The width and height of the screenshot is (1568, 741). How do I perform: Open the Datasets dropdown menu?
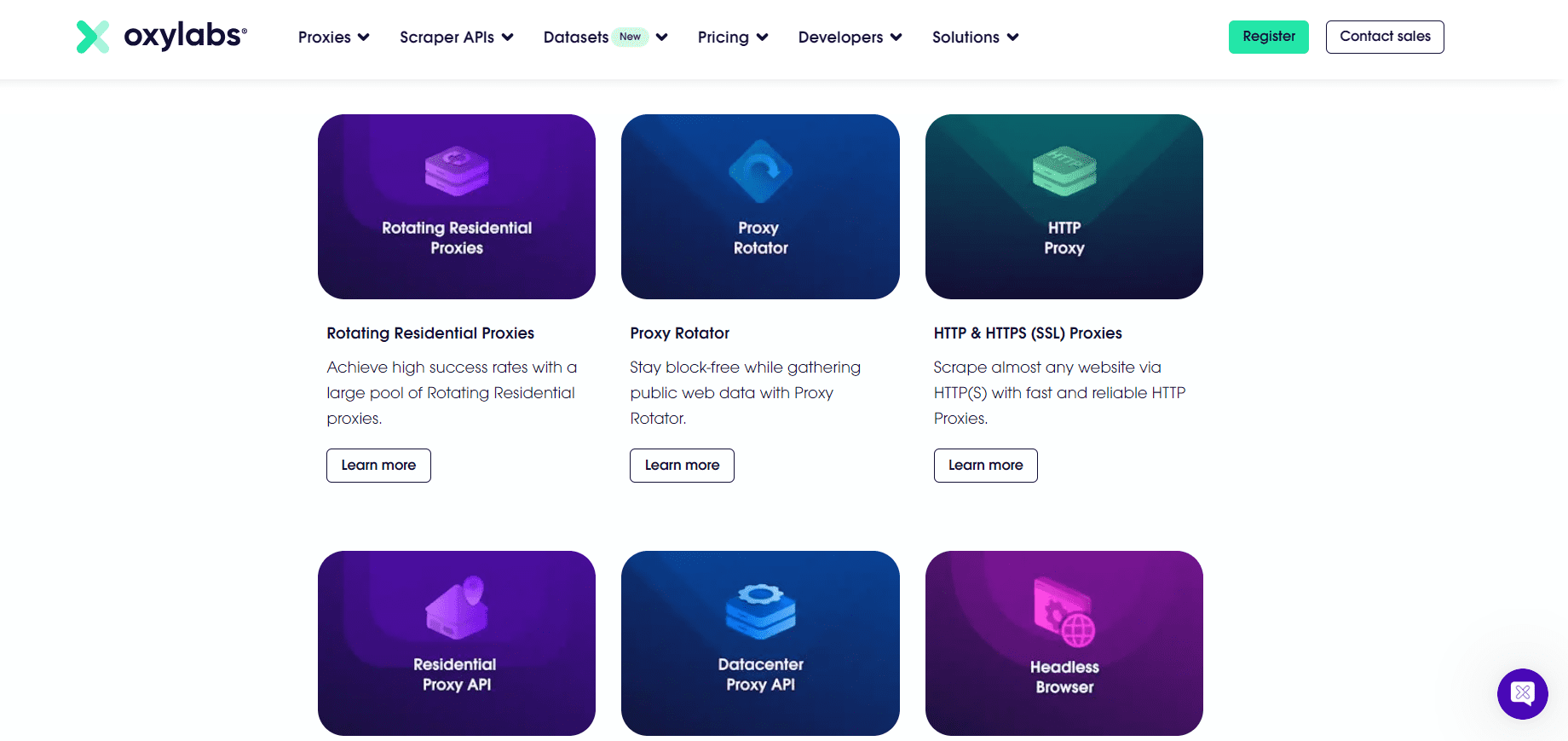point(605,38)
